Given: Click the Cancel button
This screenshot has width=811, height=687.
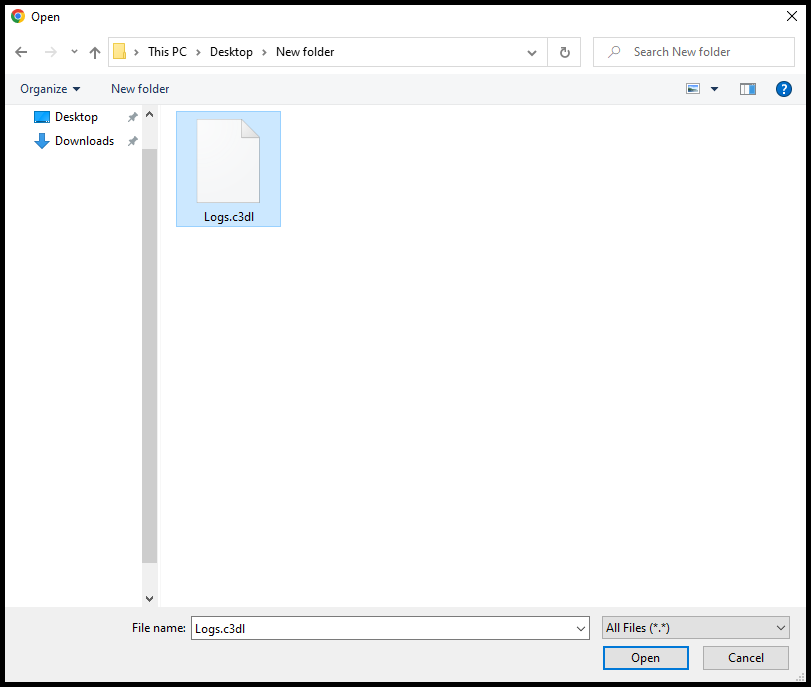Looking at the screenshot, I should 746,658.
